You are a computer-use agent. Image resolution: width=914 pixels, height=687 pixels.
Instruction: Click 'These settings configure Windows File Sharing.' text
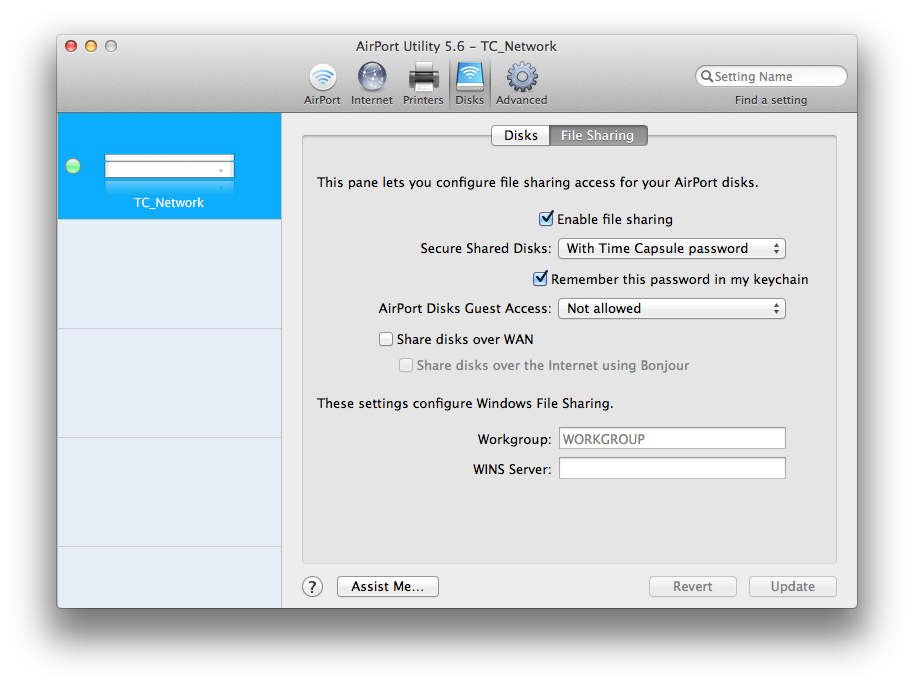465,403
